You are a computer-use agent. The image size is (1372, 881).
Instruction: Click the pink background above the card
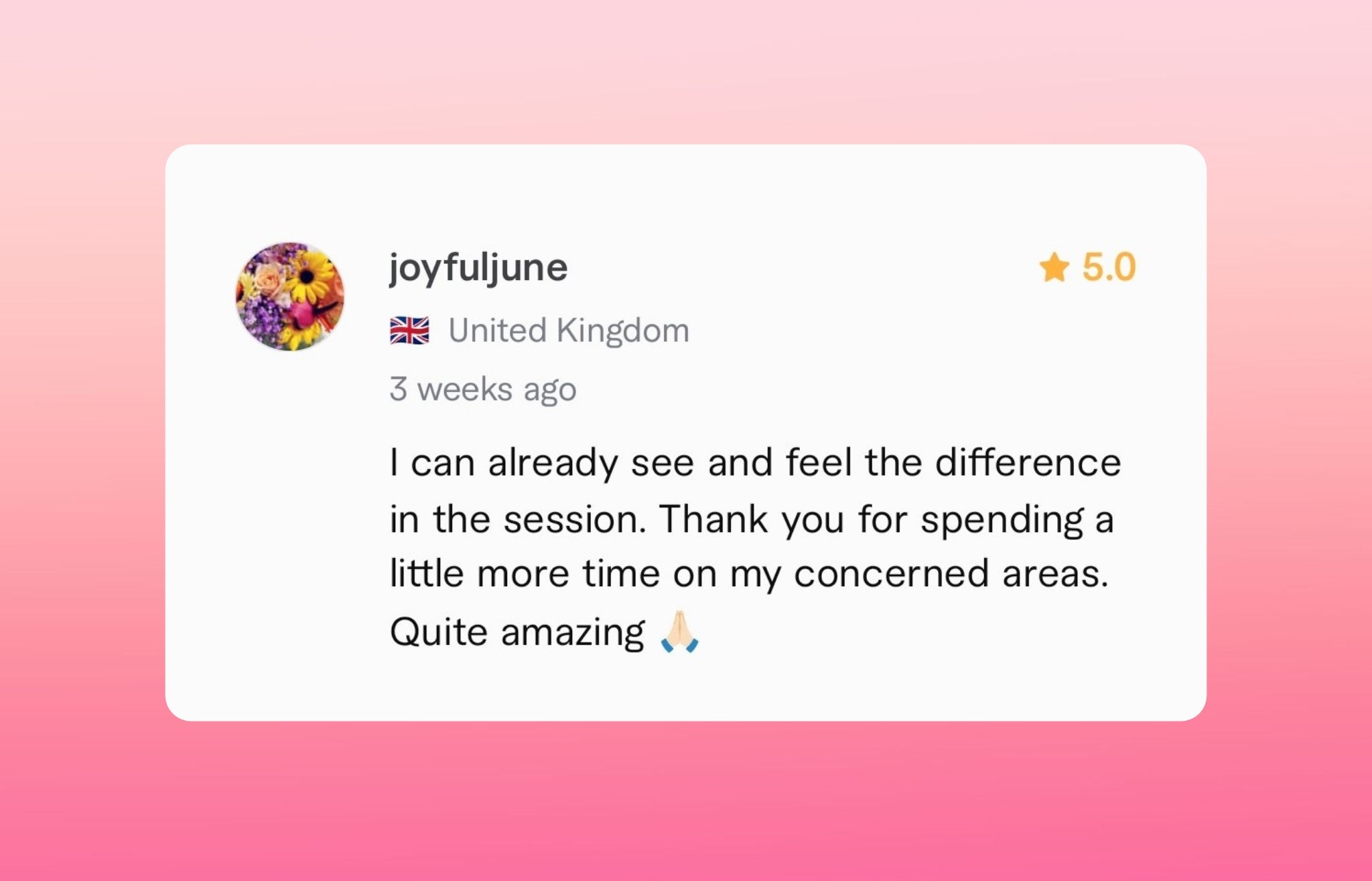pos(686,67)
